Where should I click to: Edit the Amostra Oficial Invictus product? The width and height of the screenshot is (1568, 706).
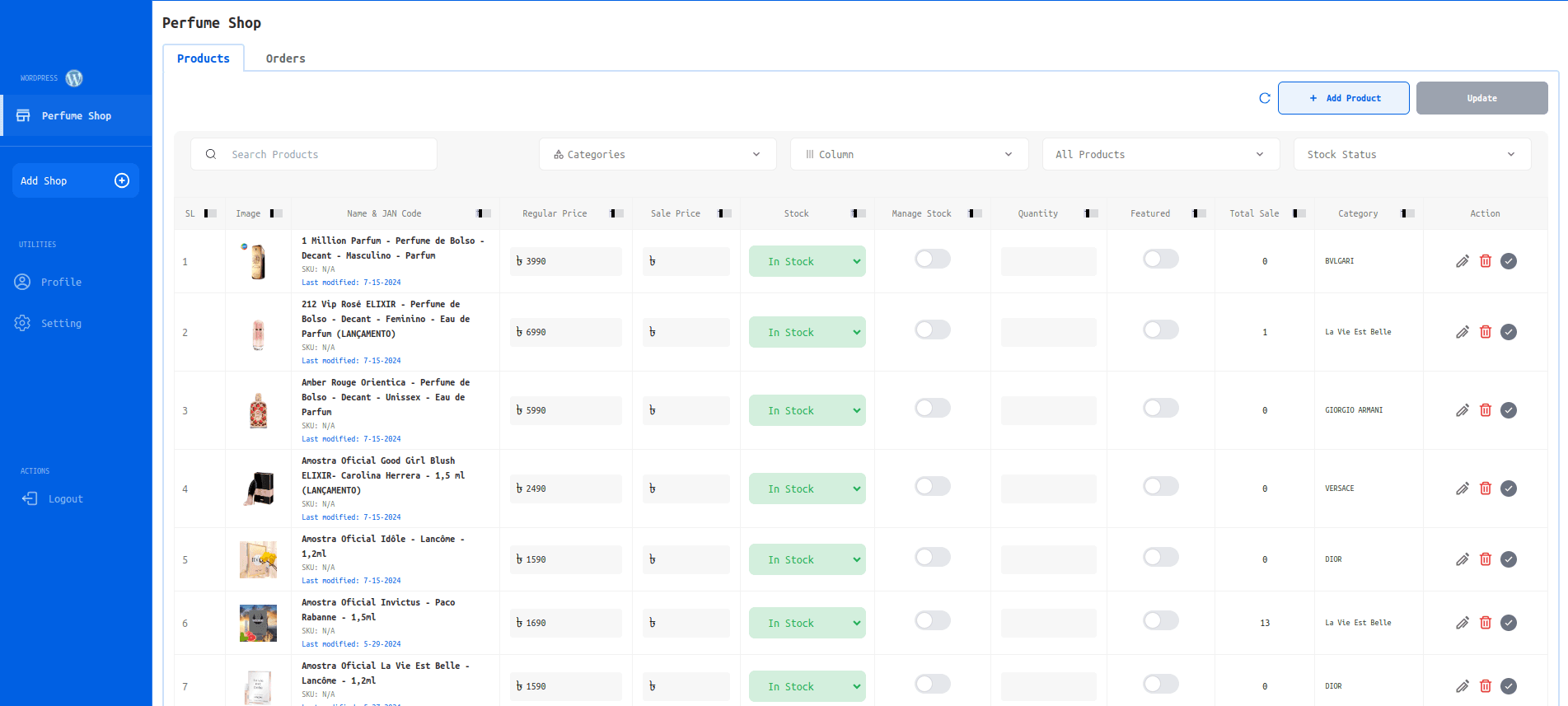(1462, 623)
